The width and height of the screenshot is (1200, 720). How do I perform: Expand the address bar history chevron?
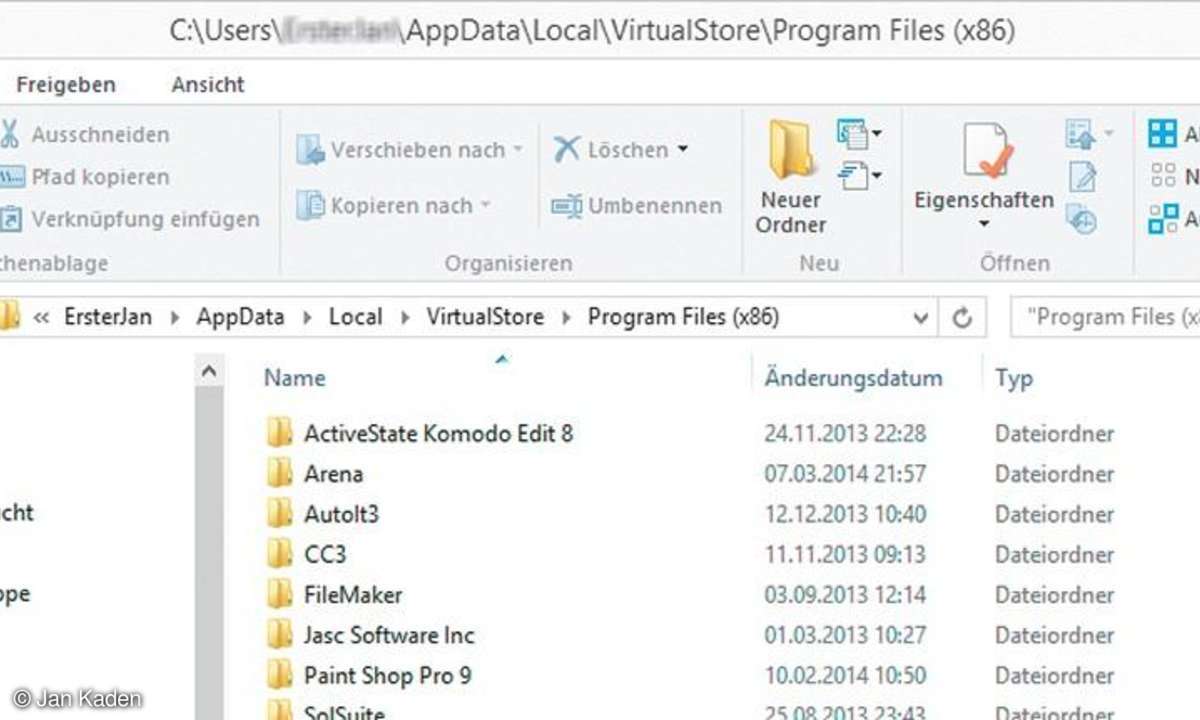coord(921,318)
